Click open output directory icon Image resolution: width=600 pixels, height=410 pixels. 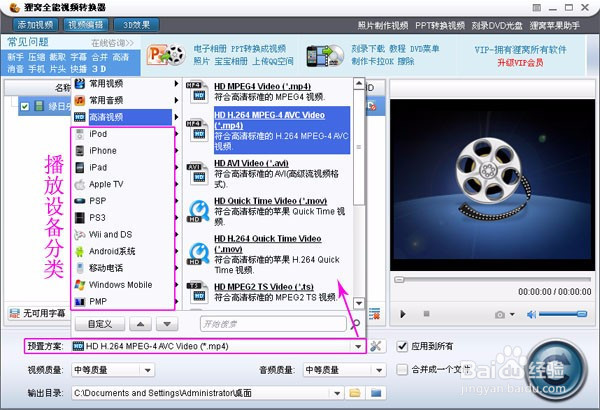(x=376, y=393)
